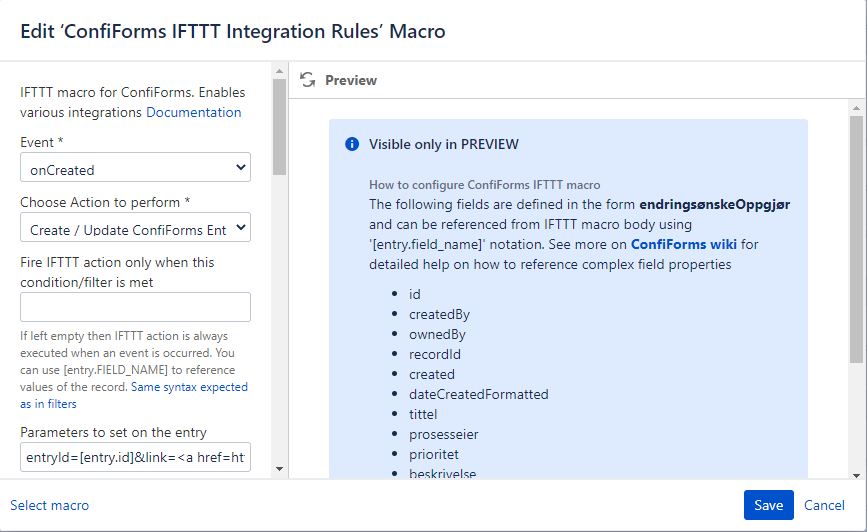This screenshot has height=532, width=867.
Task: Click the 'Visible only in PREVIEW' heading
Action: (443, 144)
